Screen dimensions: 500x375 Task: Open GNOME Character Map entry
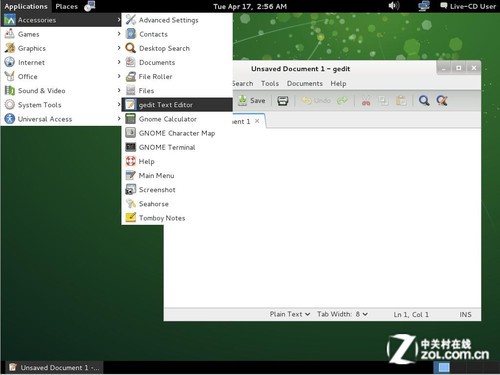(x=177, y=133)
